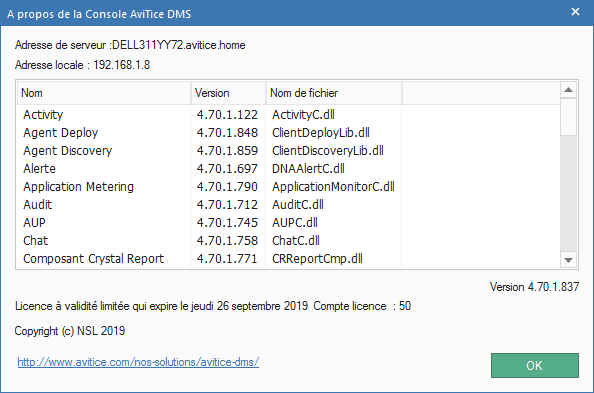The image size is (594, 393).
Task: Click version 4.70.1.758 cell
Action: (227, 241)
